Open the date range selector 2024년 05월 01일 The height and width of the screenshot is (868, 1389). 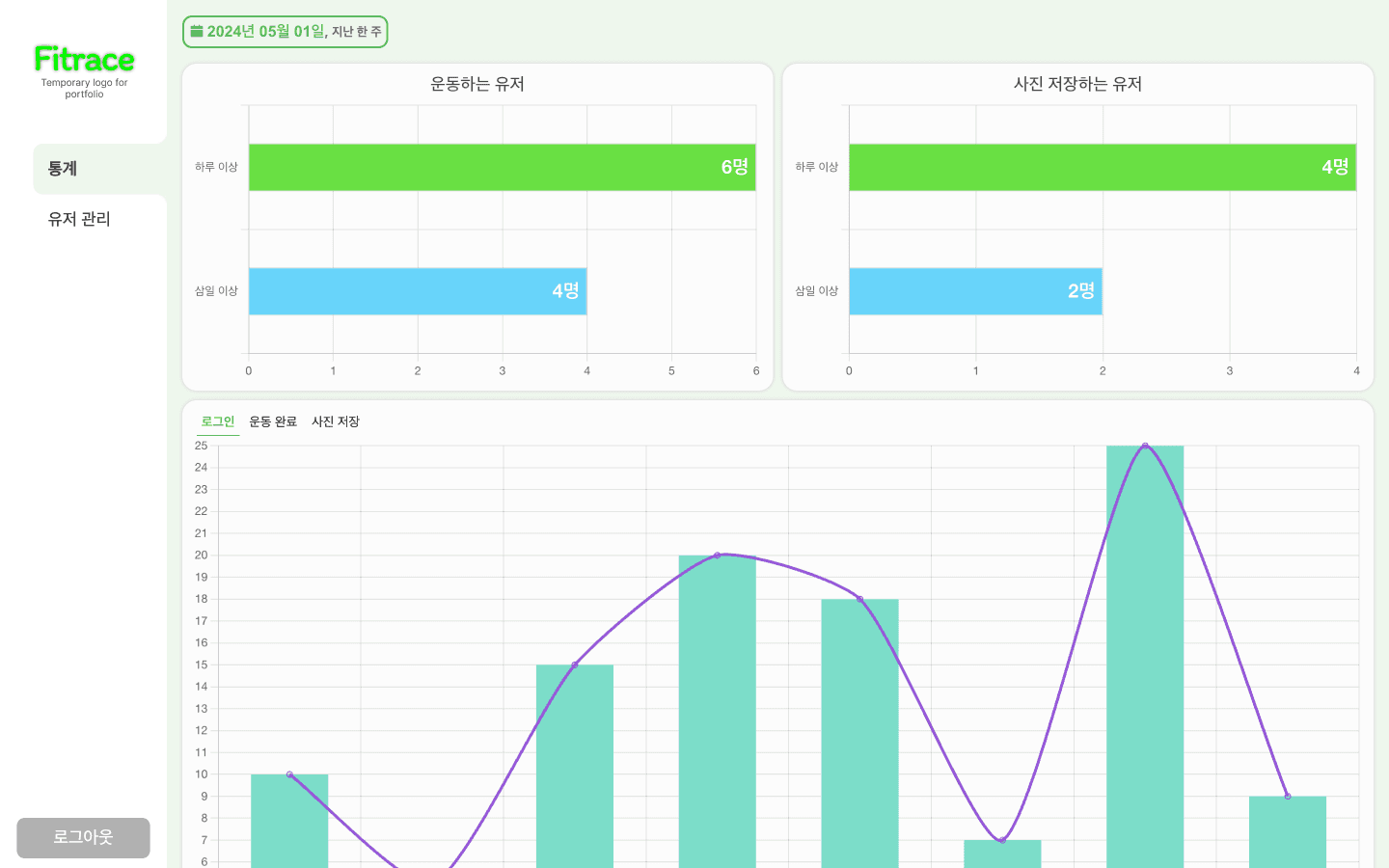coord(286,32)
